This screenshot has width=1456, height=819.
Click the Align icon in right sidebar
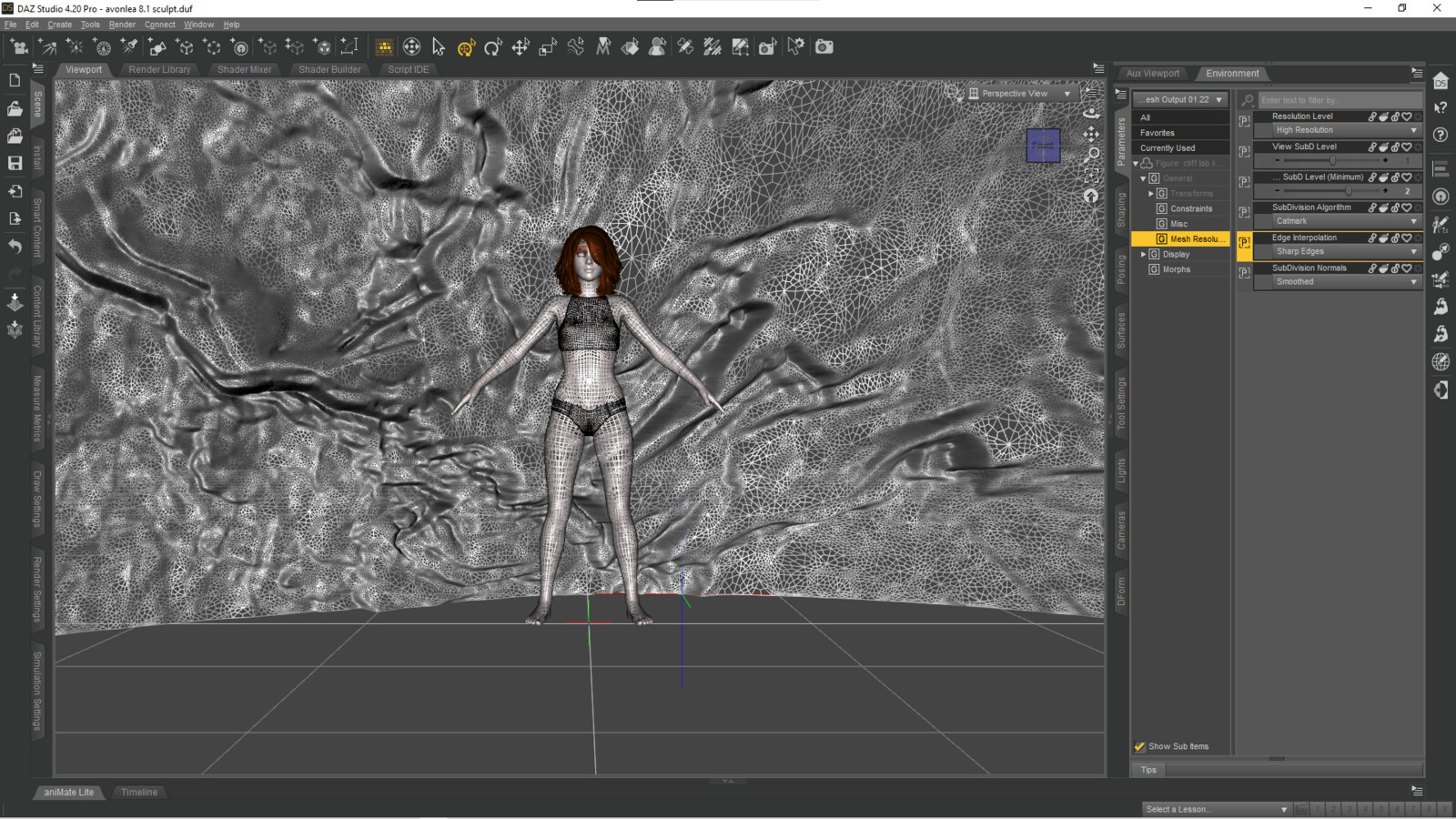(x=1441, y=169)
